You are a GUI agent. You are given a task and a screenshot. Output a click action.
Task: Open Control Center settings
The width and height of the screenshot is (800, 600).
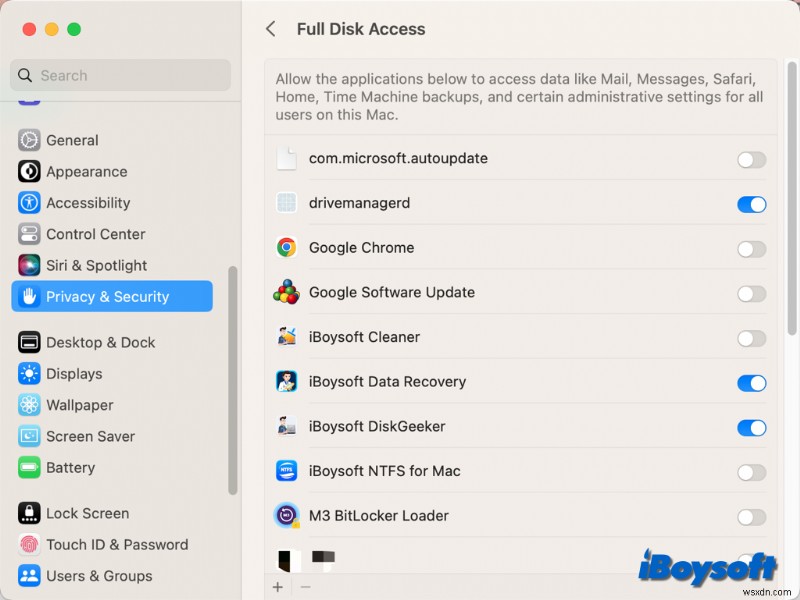pyautogui.click(x=112, y=234)
